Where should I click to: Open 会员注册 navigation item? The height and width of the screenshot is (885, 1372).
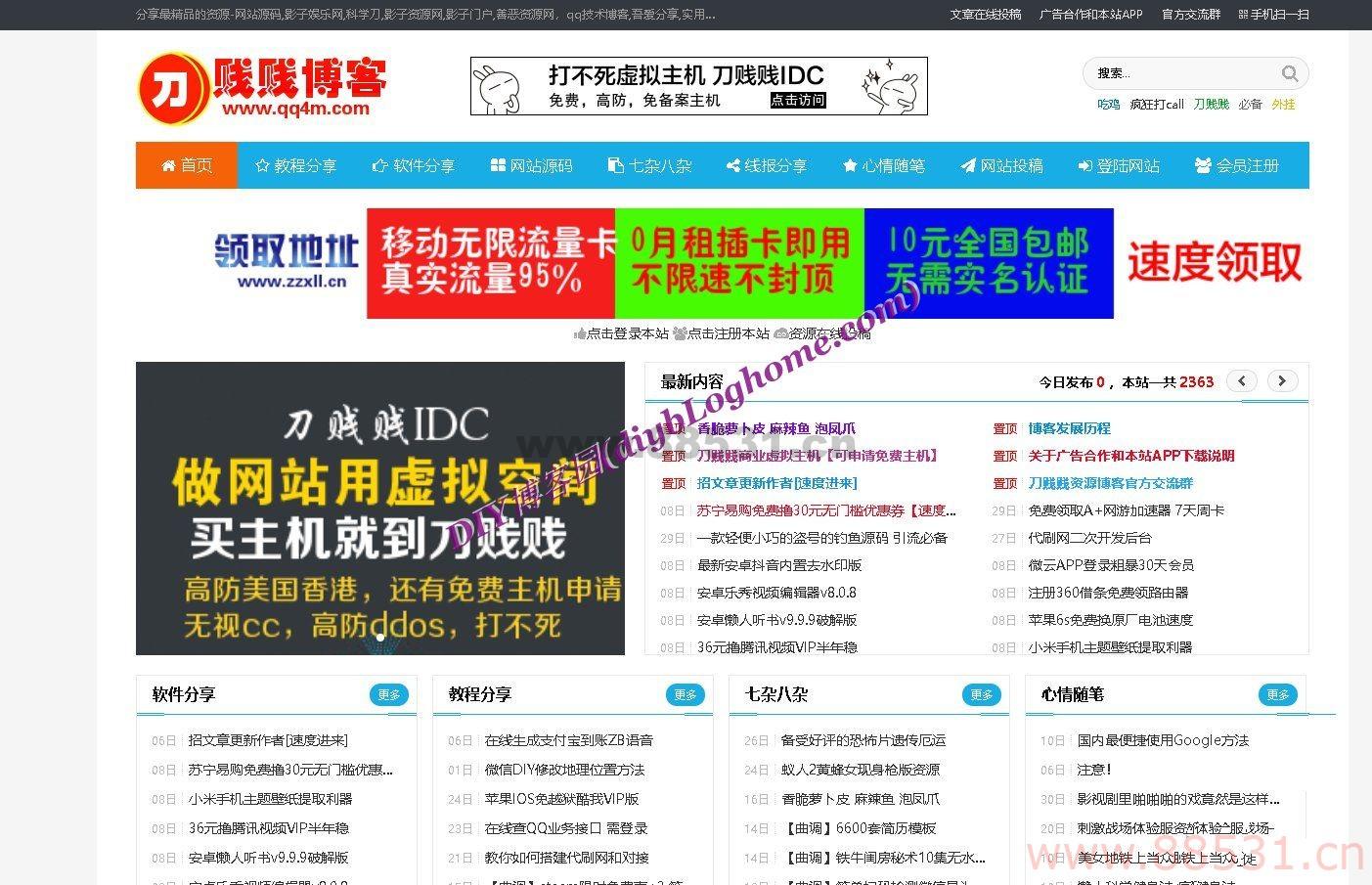click(x=1237, y=165)
